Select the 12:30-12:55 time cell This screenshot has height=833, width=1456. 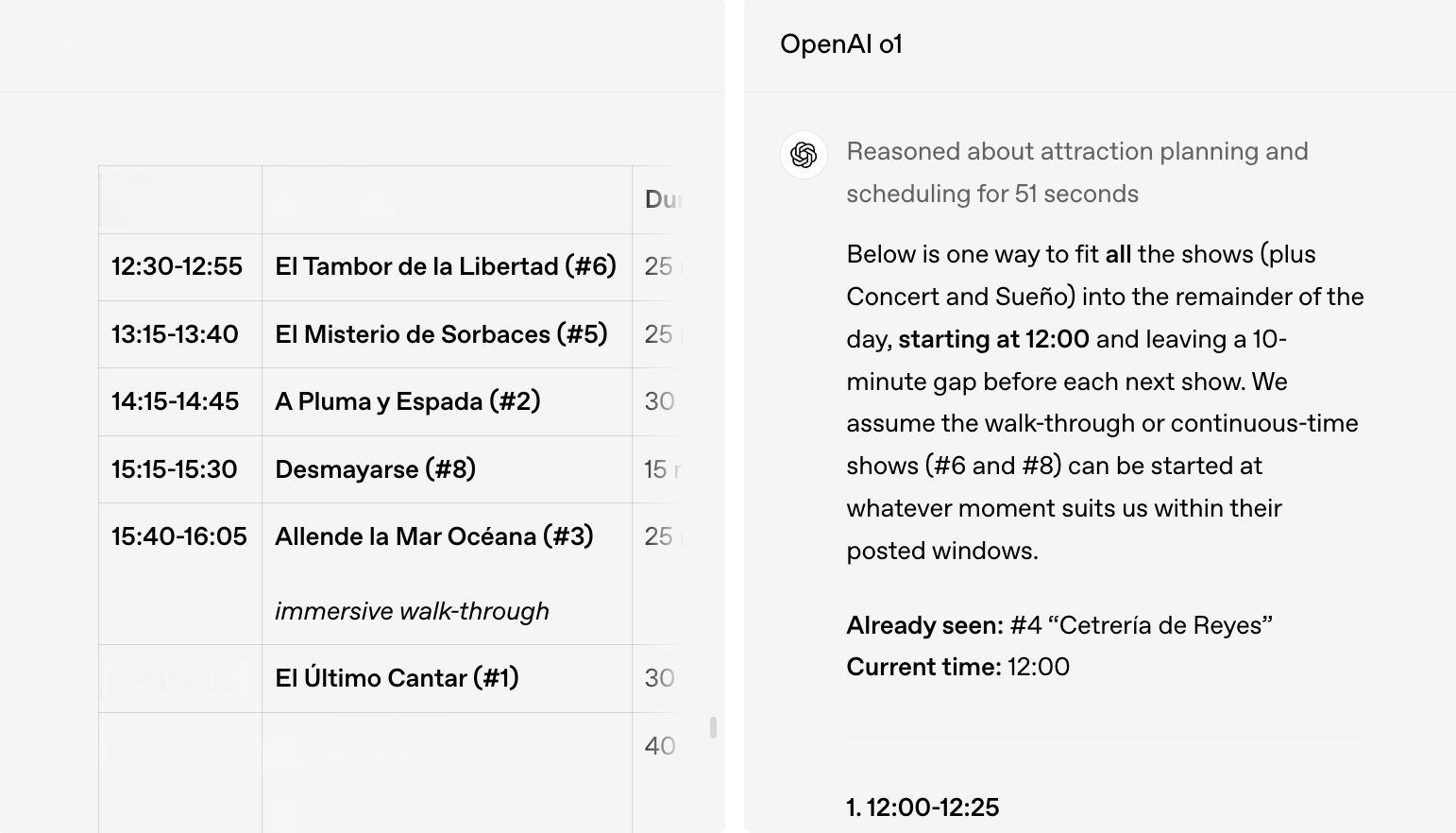177,266
